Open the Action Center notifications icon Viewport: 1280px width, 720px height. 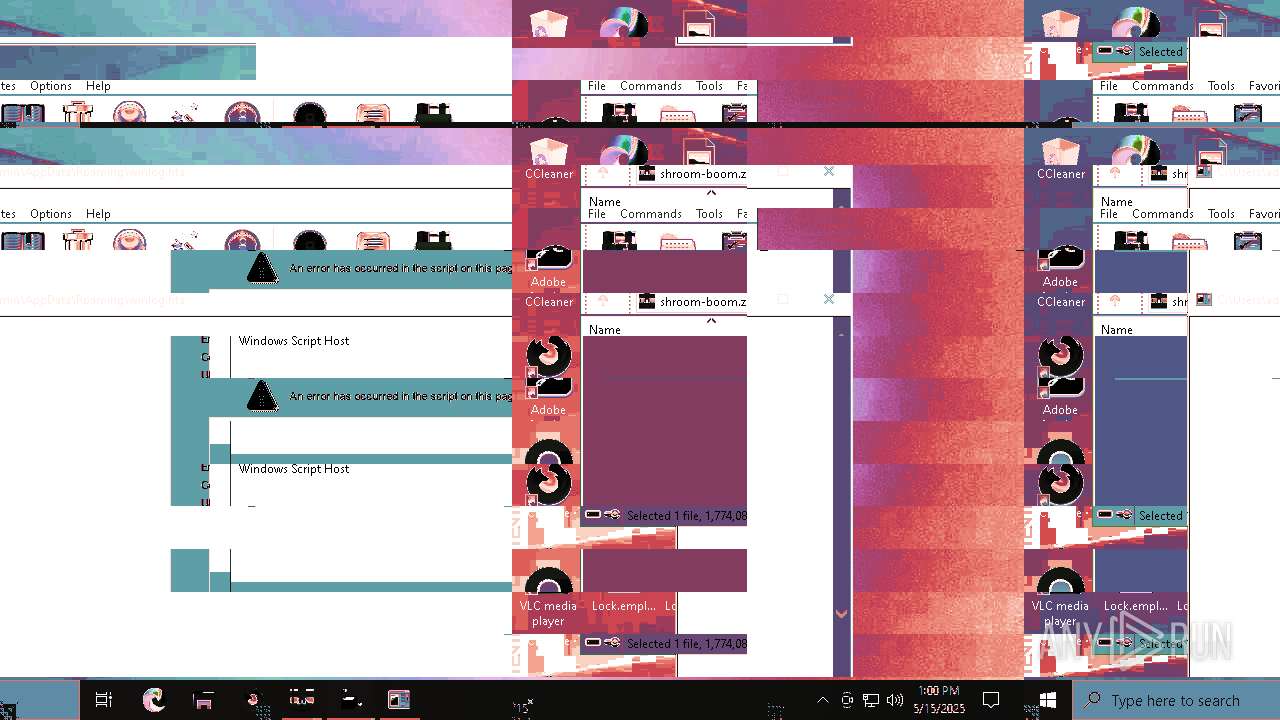coord(991,700)
